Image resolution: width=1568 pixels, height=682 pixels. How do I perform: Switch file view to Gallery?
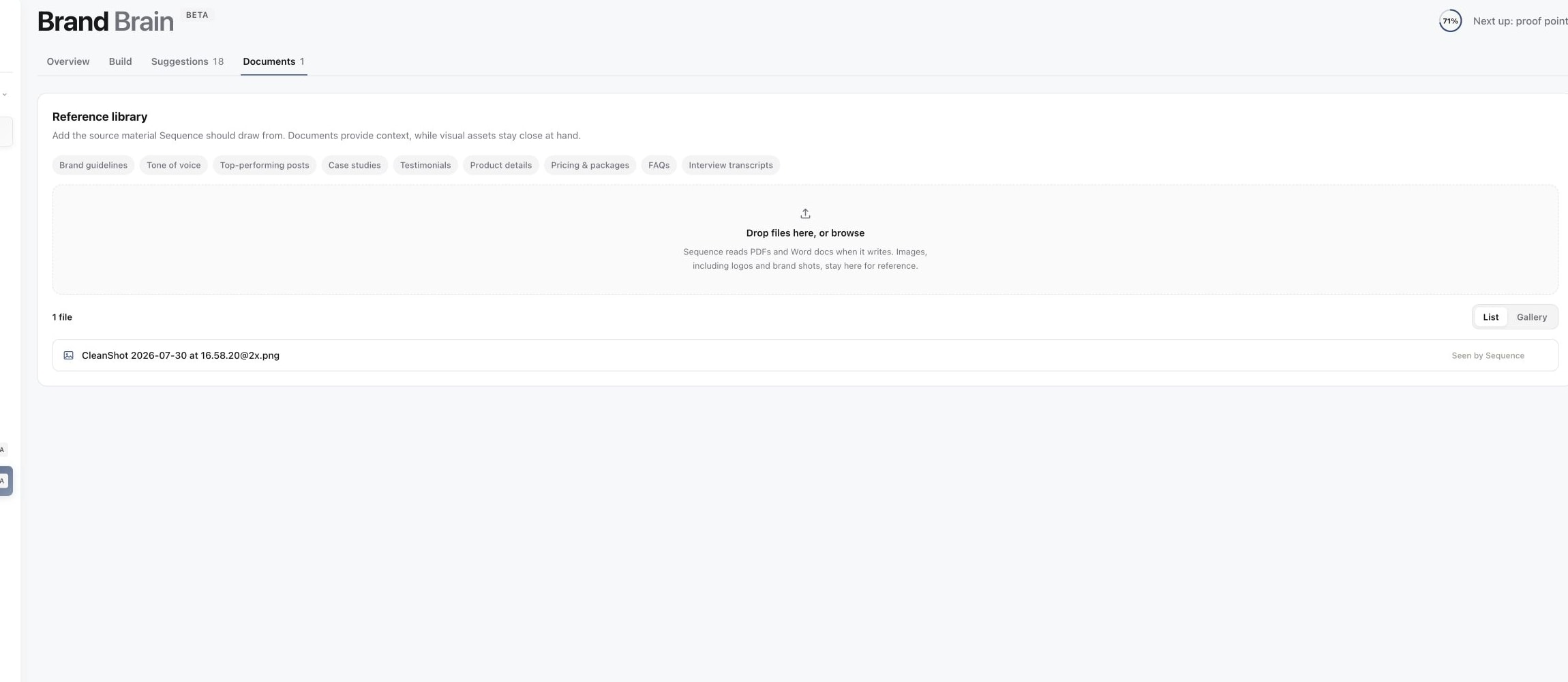coord(1531,317)
